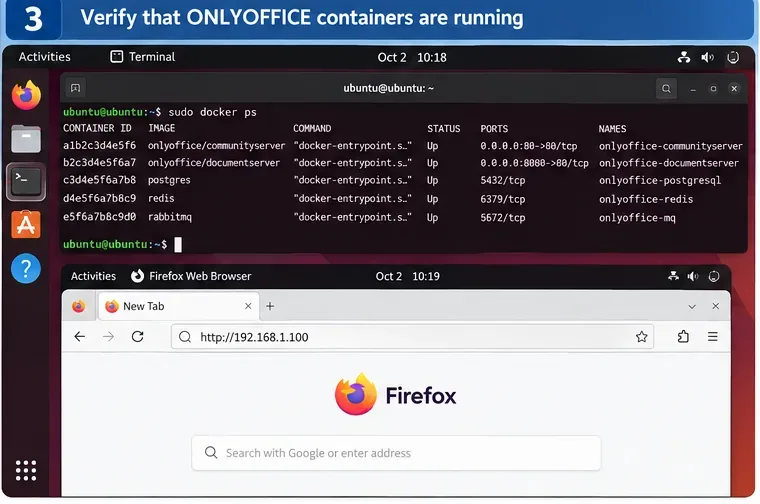Click the NAMES column header
Image resolution: width=760 pixels, height=504 pixels.
(x=612, y=129)
